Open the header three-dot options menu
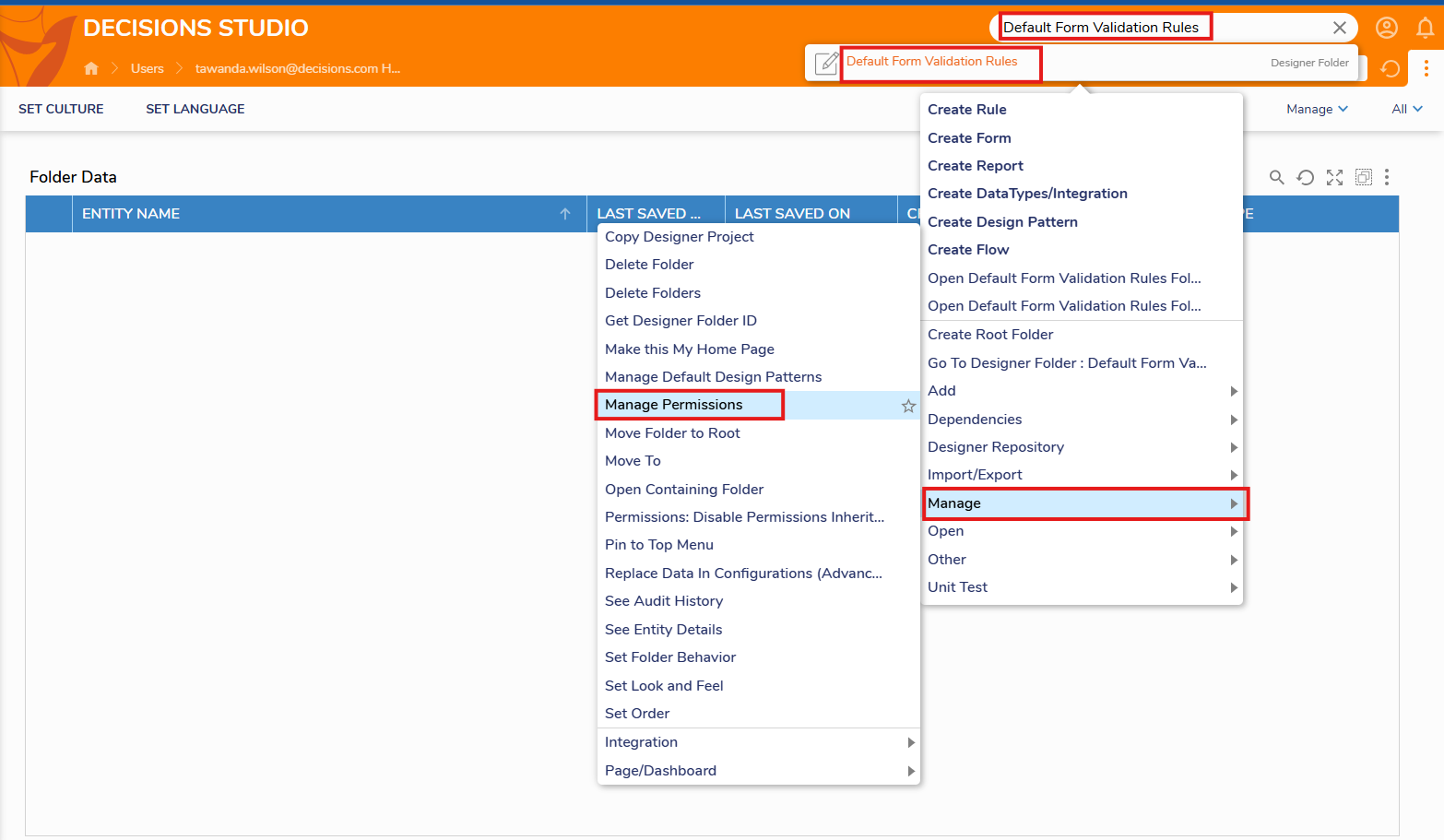 coord(1426,68)
